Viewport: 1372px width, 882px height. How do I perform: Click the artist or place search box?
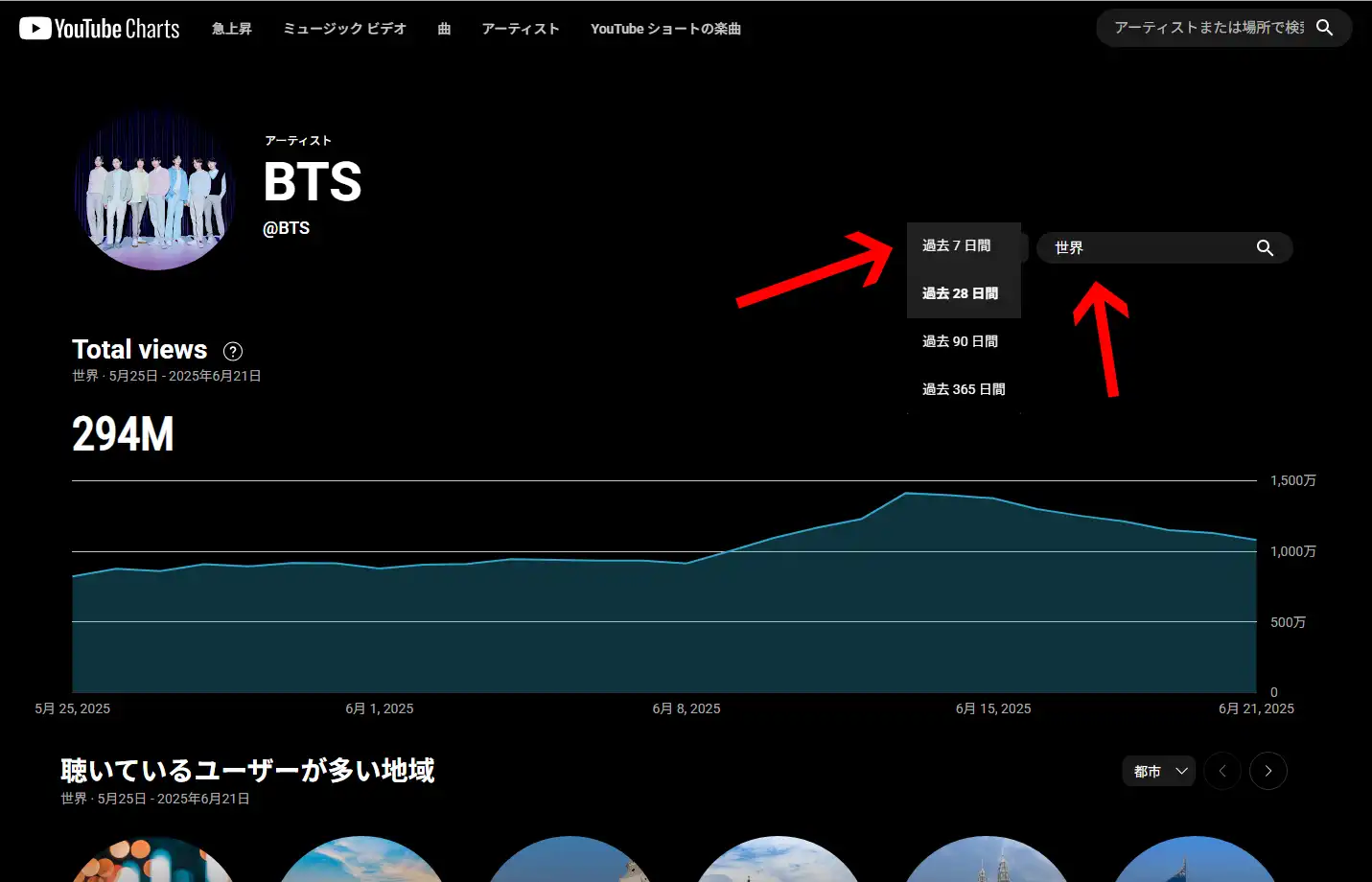coord(1208,28)
